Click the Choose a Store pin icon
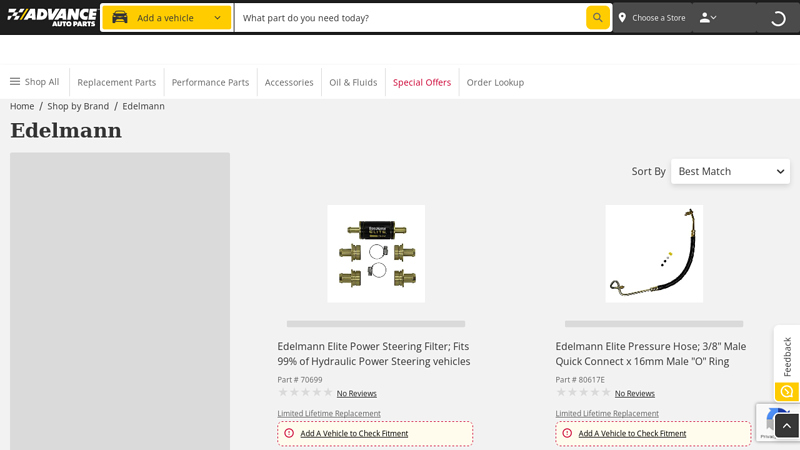 pos(622,18)
